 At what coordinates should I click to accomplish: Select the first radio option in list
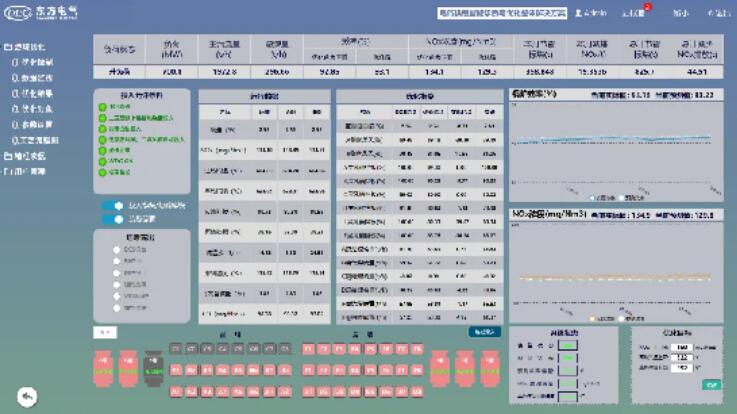tap(117, 248)
